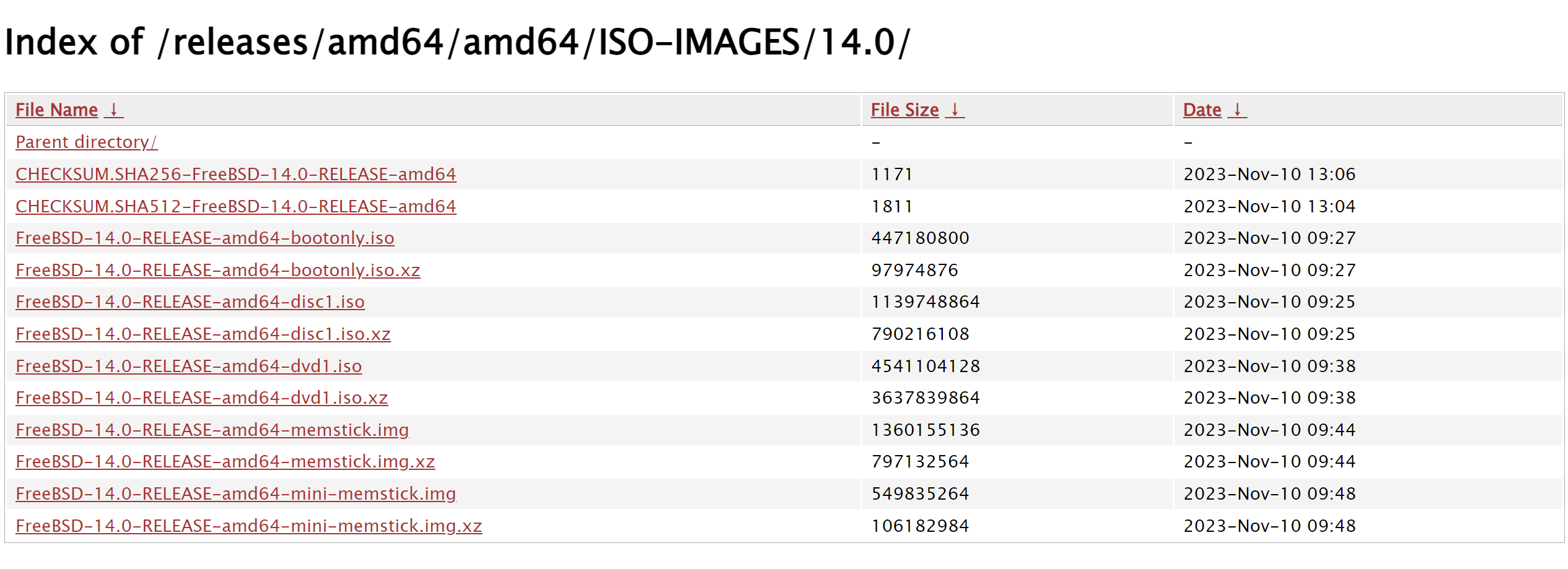Sort listing by File Size header
The height and width of the screenshot is (569, 1568).
click(x=904, y=110)
